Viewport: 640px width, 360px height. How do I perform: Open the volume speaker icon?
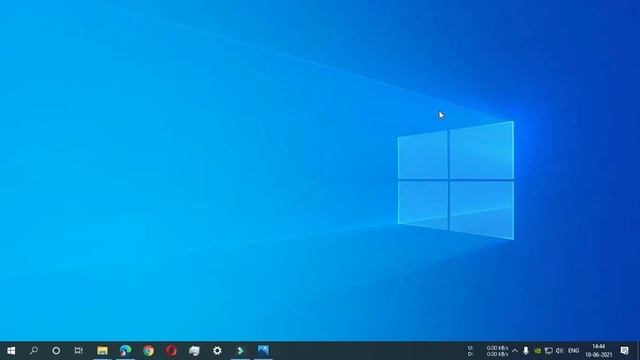point(560,351)
